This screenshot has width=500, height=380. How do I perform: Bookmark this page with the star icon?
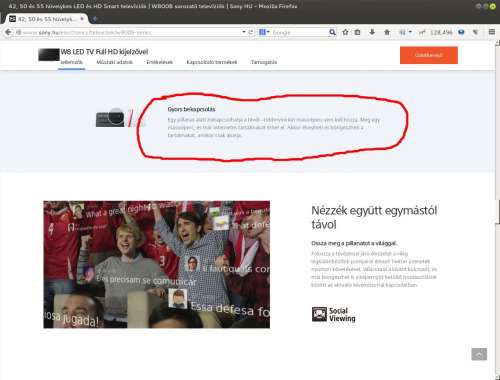point(345,32)
